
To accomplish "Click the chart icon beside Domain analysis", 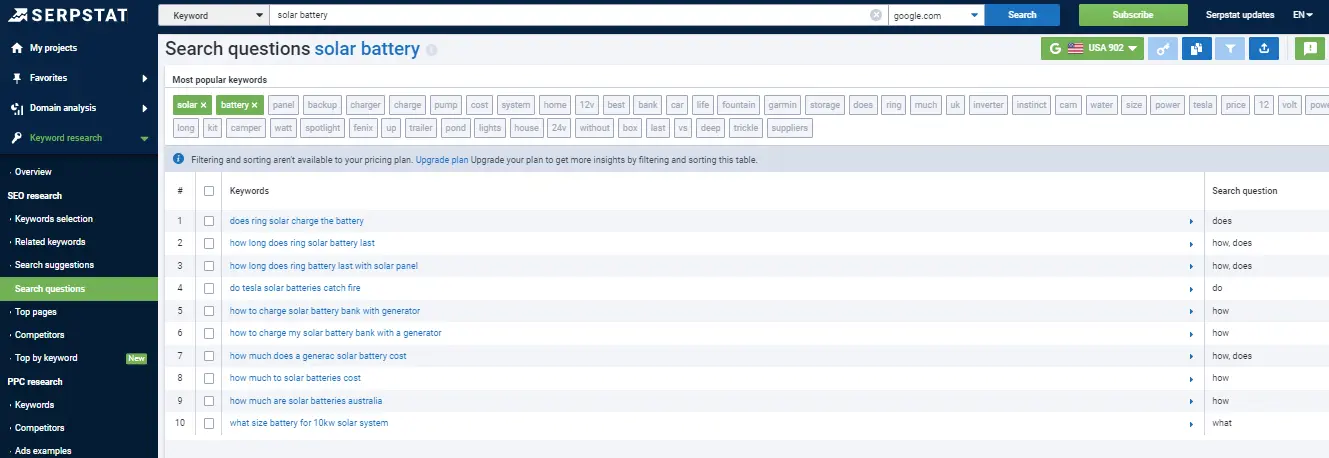I will [x=17, y=108].
